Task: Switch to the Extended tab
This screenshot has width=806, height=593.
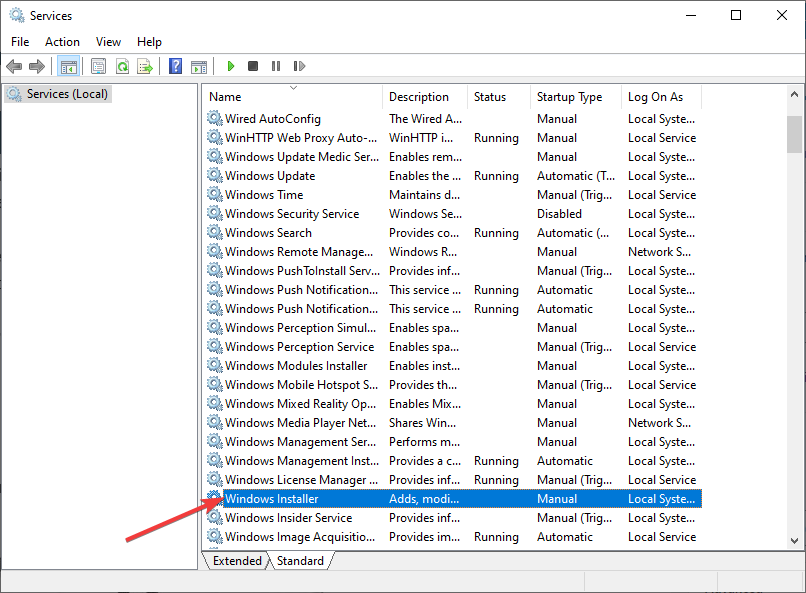Action: click(x=237, y=561)
